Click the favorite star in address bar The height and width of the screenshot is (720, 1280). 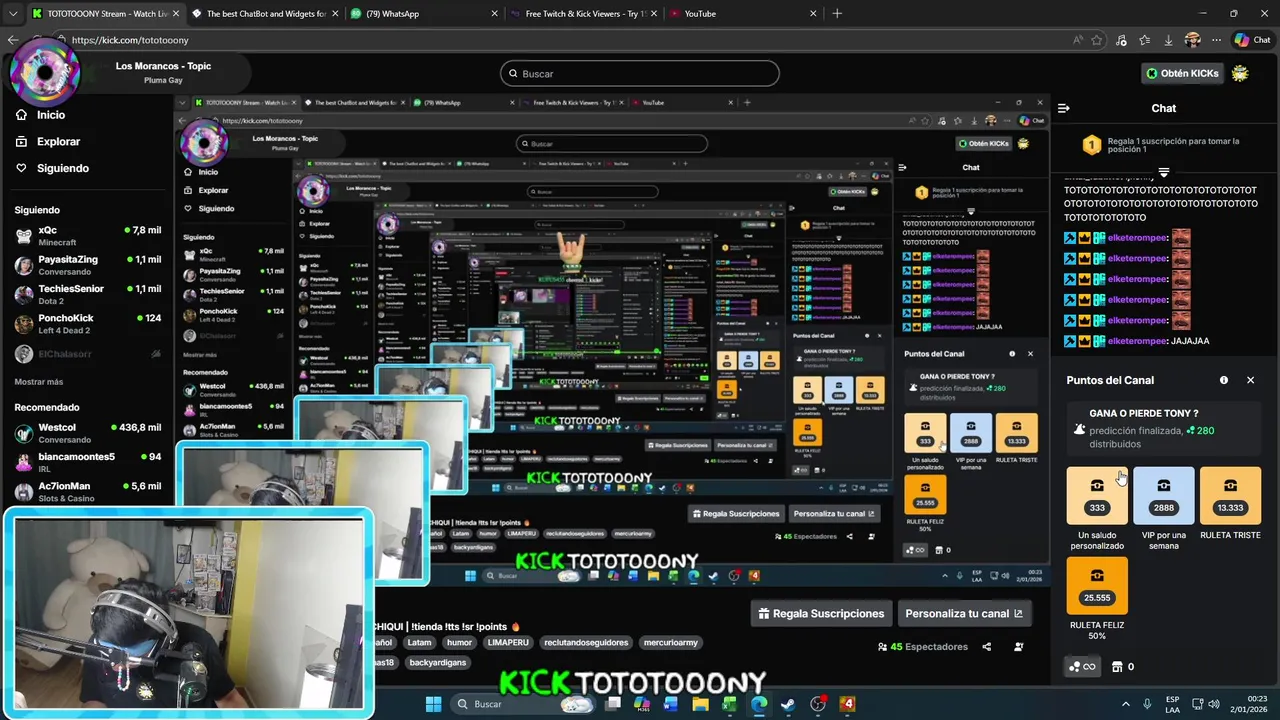[1097, 40]
